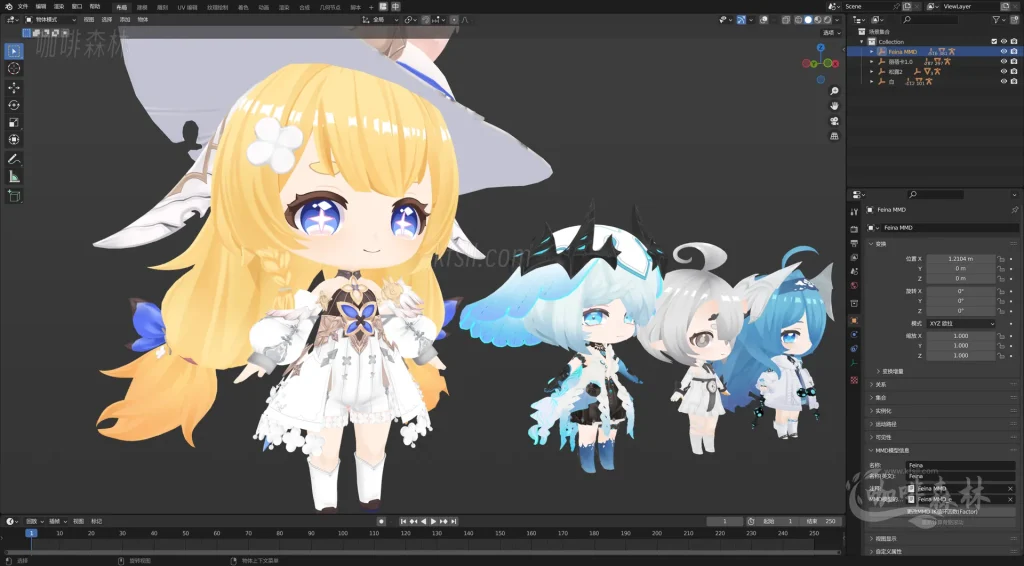Jump to the timeline end frame button
Image resolution: width=1024 pixels, height=566 pixels.
pos(453,522)
